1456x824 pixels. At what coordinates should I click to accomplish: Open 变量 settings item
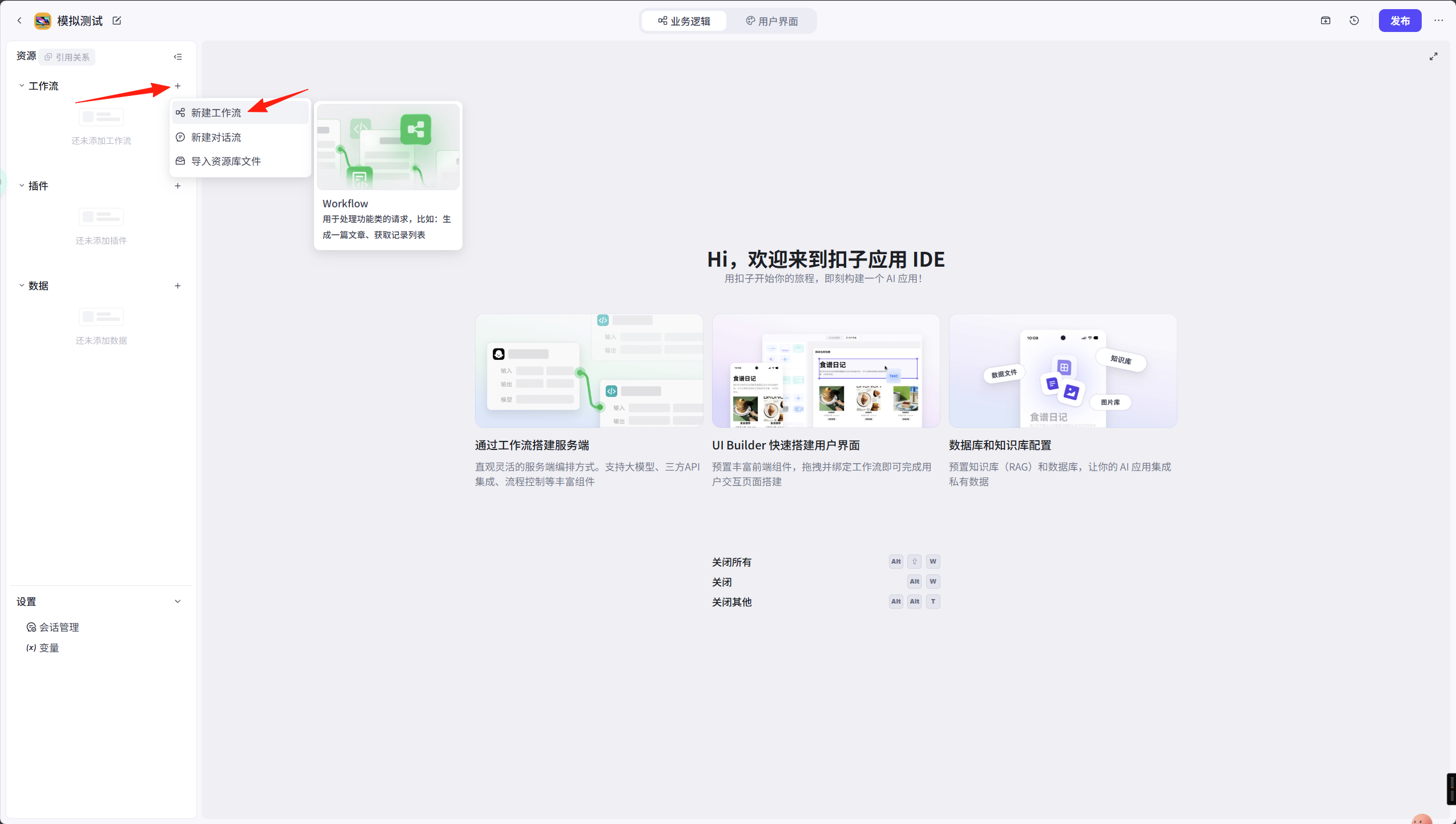click(43, 648)
